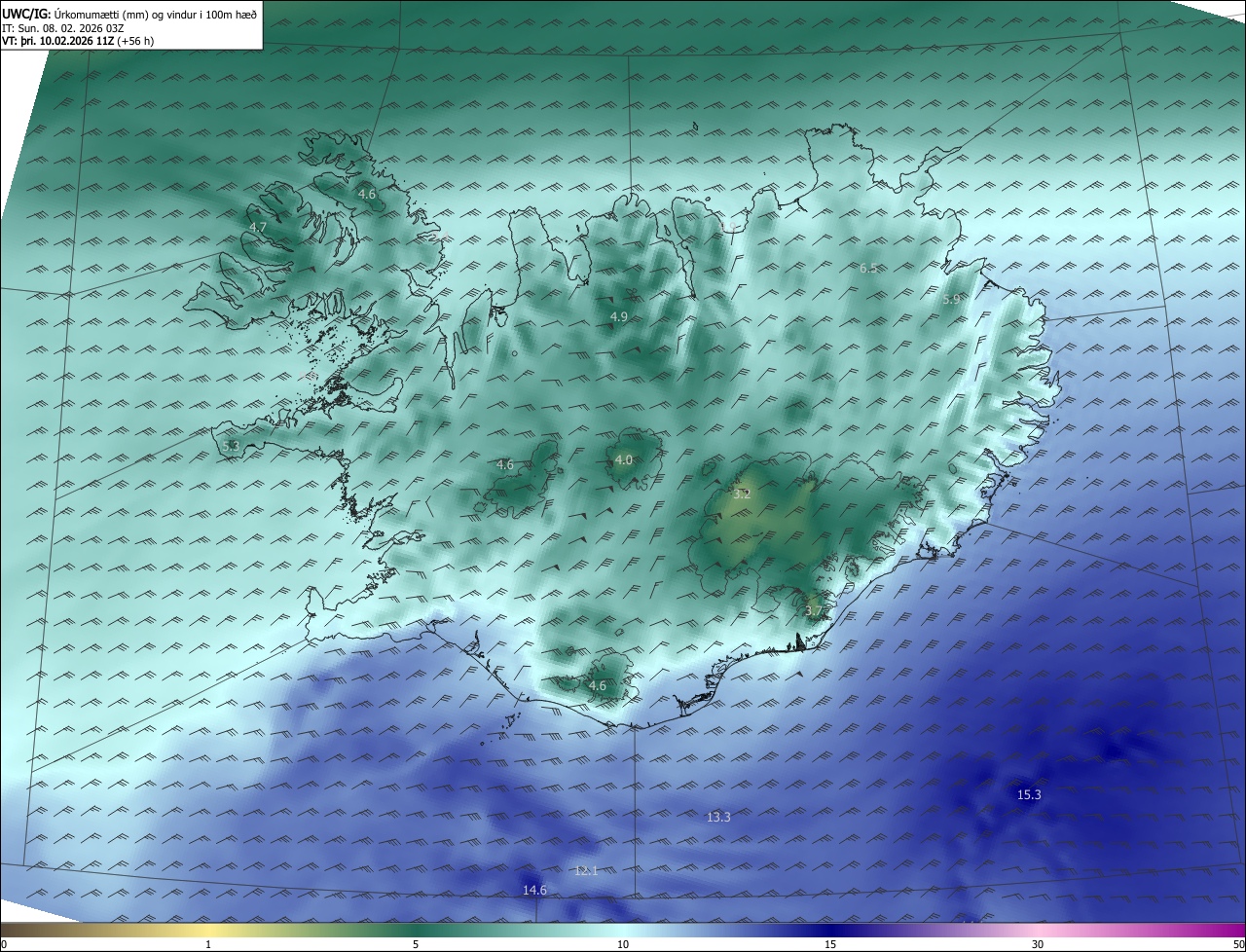Click the 12.1 value near the map bottom

point(586,870)
